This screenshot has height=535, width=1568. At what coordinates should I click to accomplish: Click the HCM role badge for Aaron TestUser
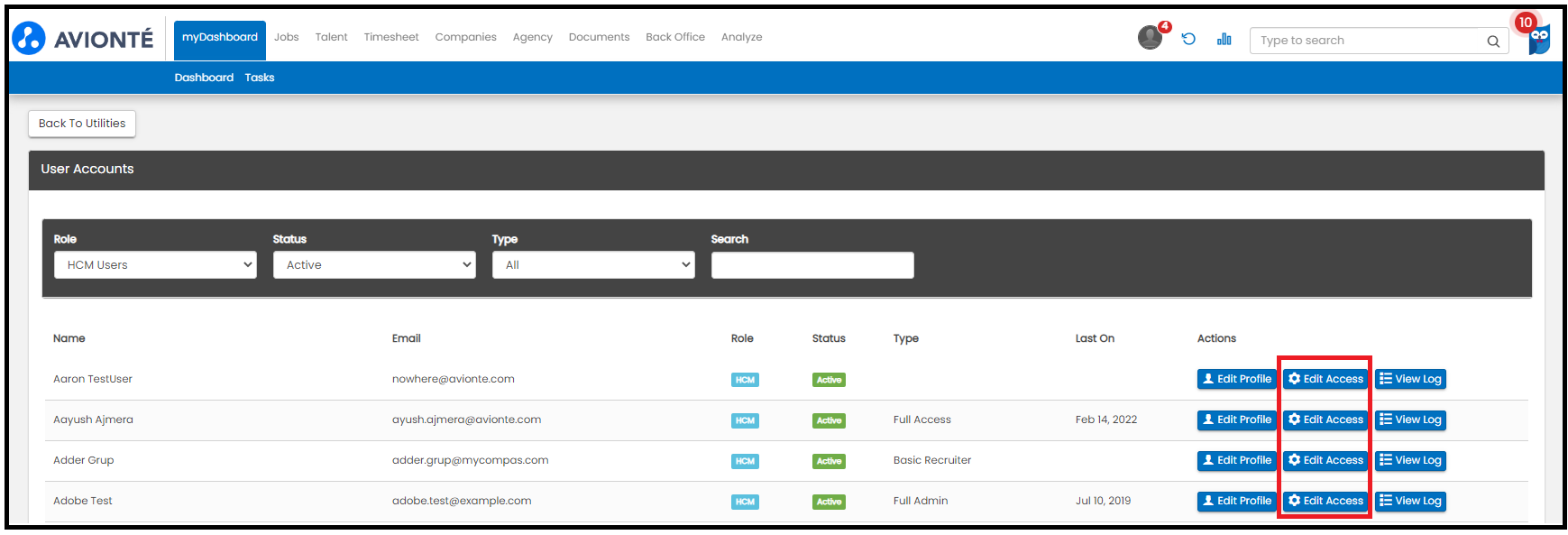[745, 380]
